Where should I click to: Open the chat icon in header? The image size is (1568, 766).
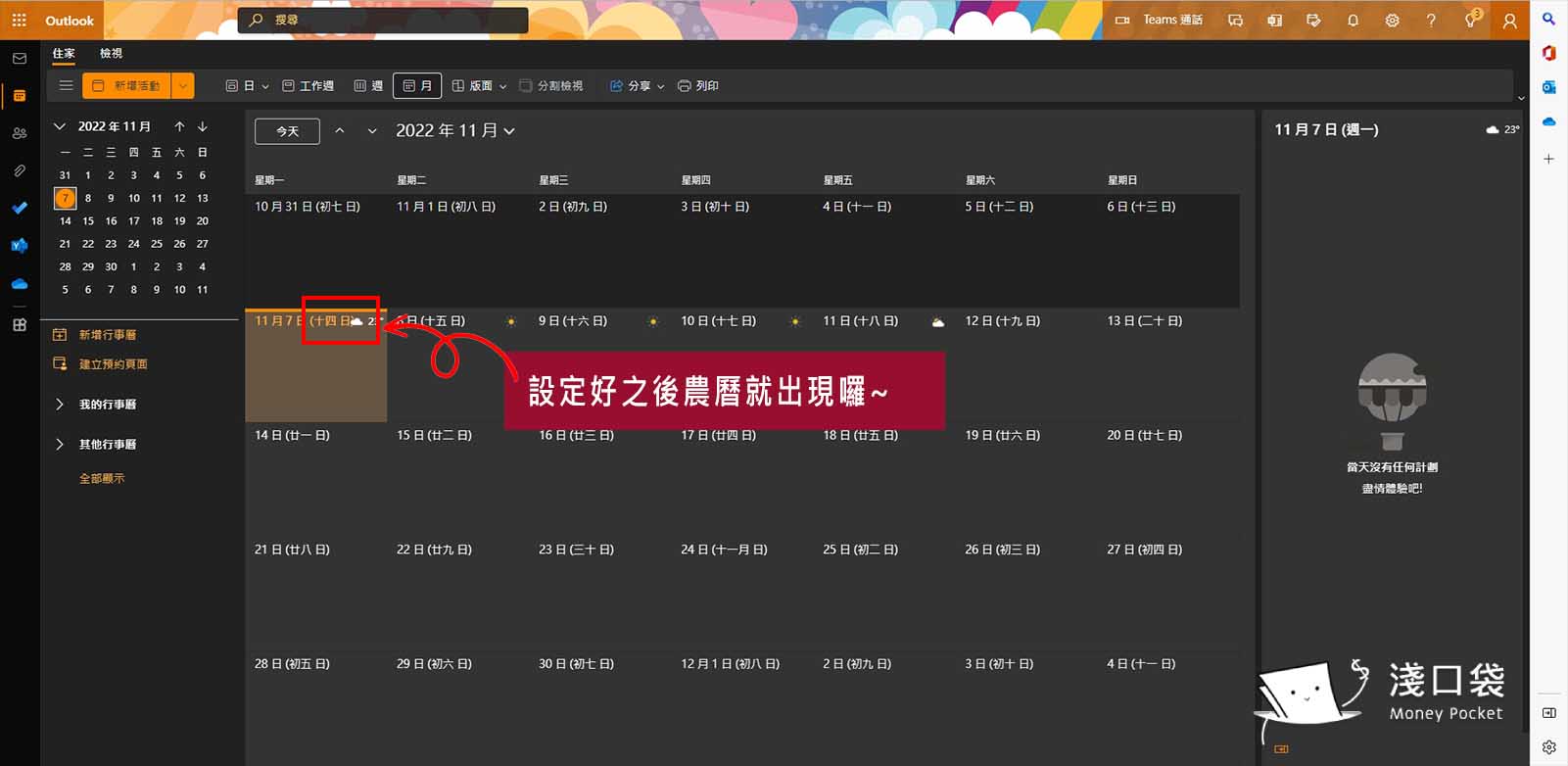(x=1235, y=20)
